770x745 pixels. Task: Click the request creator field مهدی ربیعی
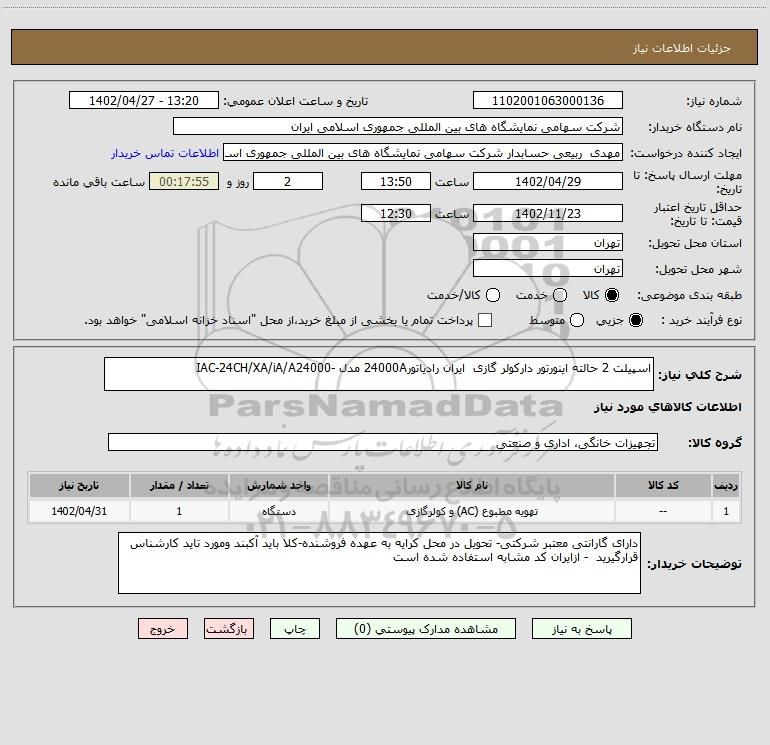423,153
